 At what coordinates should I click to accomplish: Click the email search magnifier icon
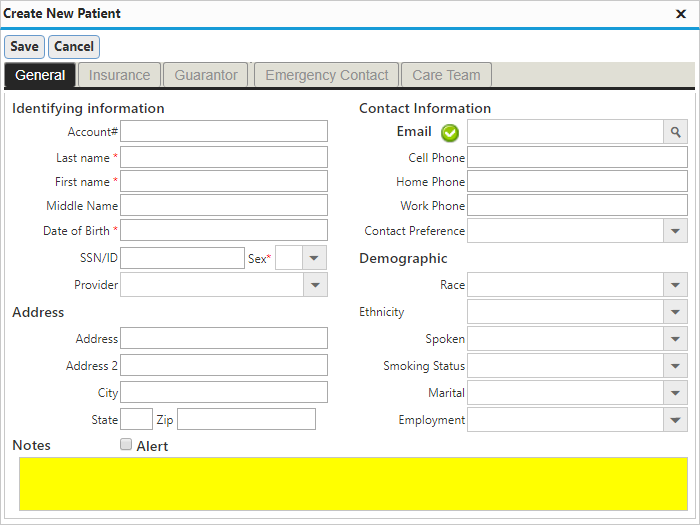675,132
